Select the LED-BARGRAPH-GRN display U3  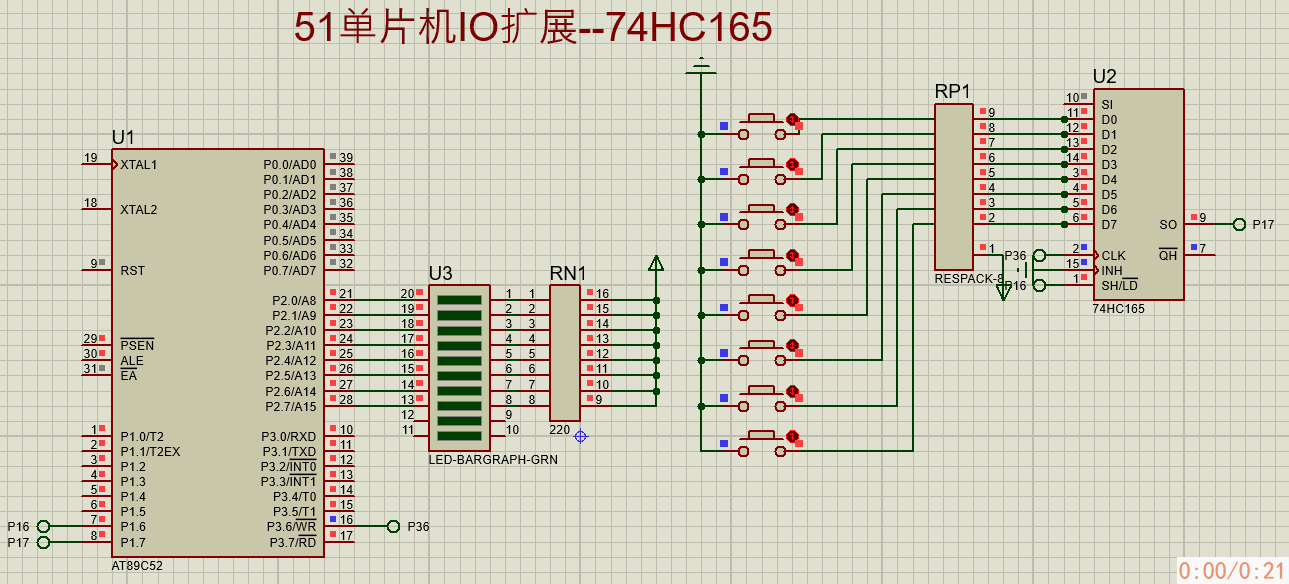(x=459, y=365)
